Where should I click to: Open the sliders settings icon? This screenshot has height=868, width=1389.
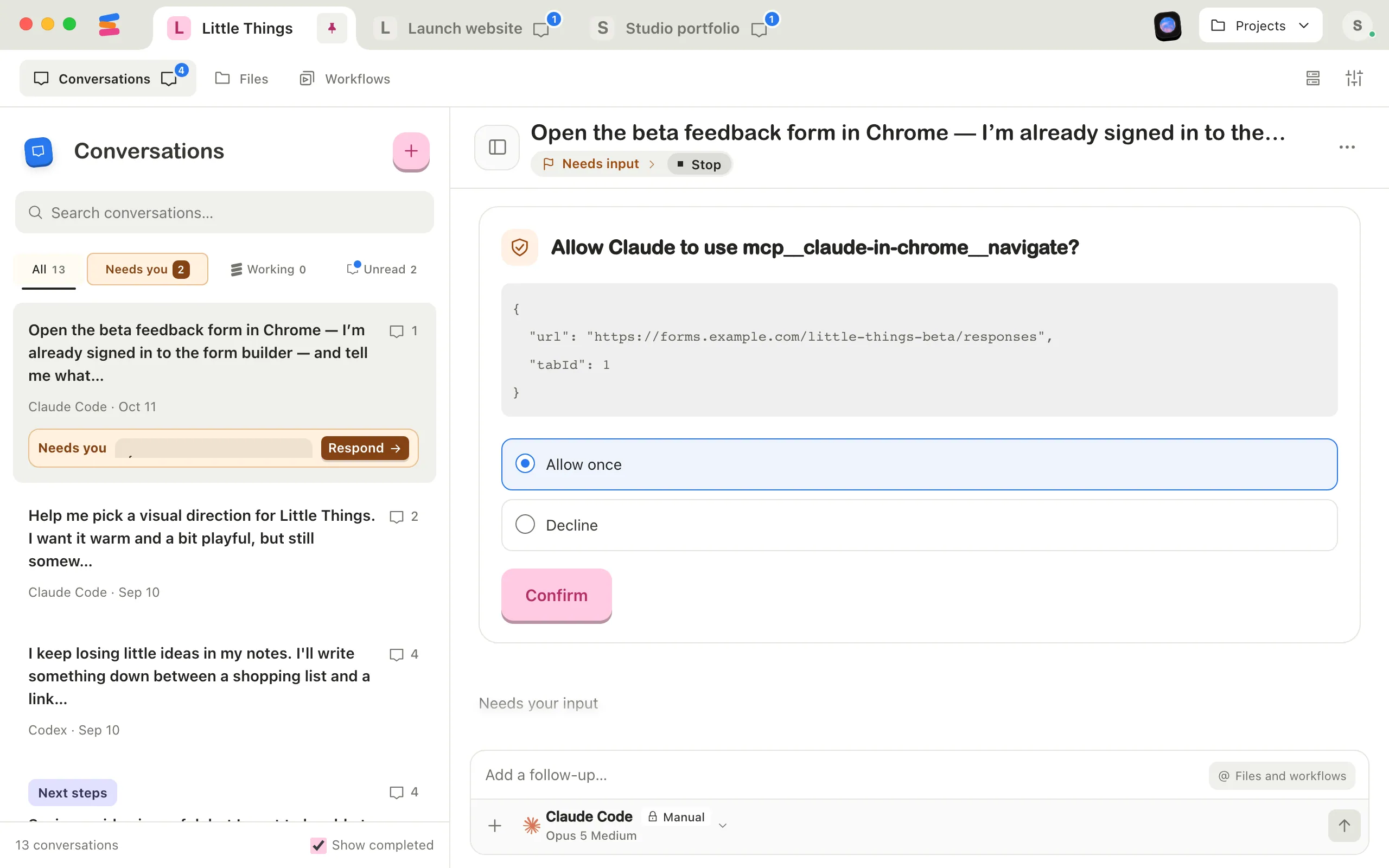tap(1354, 78)
